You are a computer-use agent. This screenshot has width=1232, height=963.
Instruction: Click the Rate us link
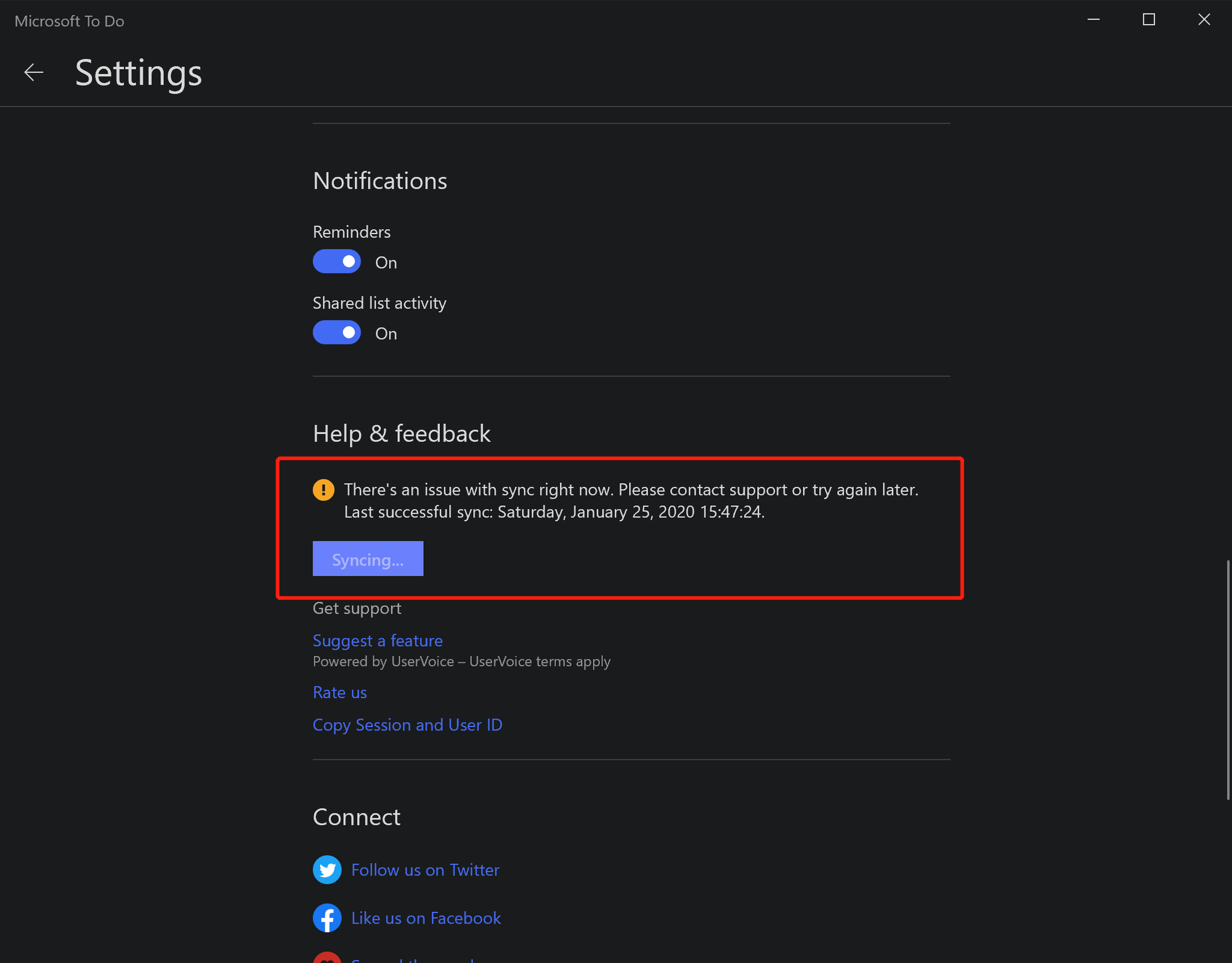coord(339,693)
